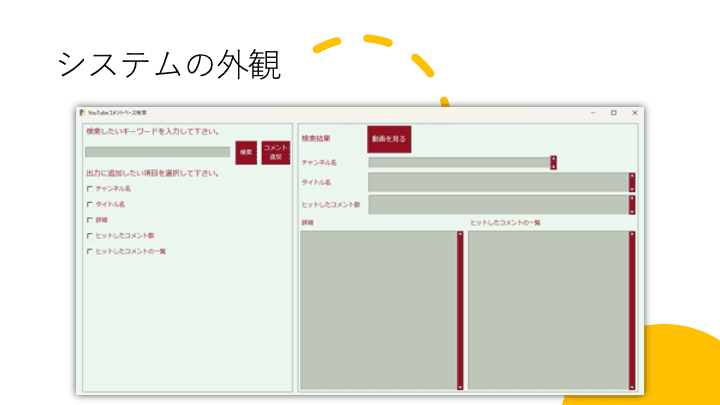Click inside the ヒットしたコメントの一覧 text area
Viewport: 720px width, 405px height.
548,310
